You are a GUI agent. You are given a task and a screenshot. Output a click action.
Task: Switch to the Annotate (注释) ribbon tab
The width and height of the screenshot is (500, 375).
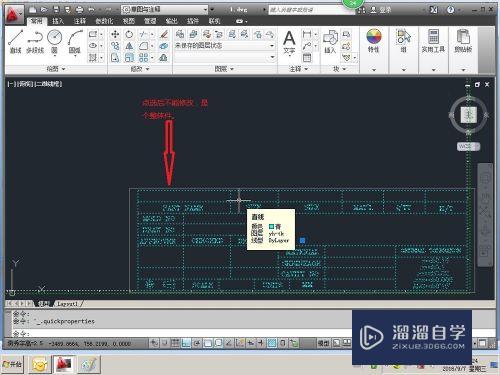tap(80, 21)
